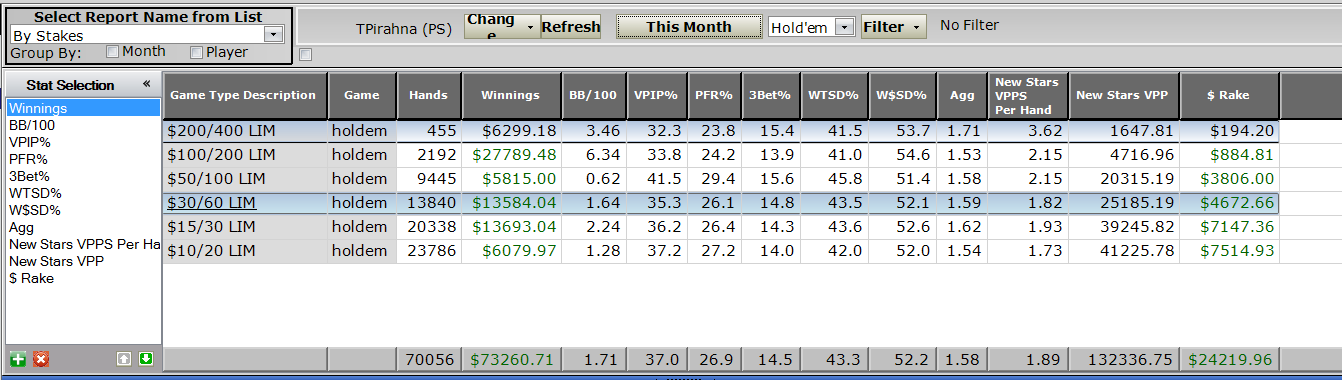Click the No Filter status text
Image resolution: width=1342 pixels, height=380 pixels.
point(969,26)
